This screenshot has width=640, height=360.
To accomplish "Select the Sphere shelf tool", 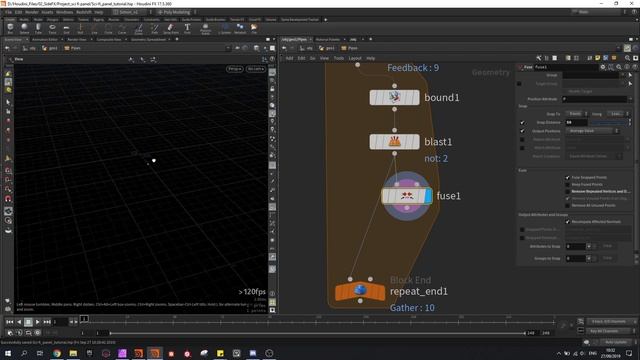I will point(24,28).
